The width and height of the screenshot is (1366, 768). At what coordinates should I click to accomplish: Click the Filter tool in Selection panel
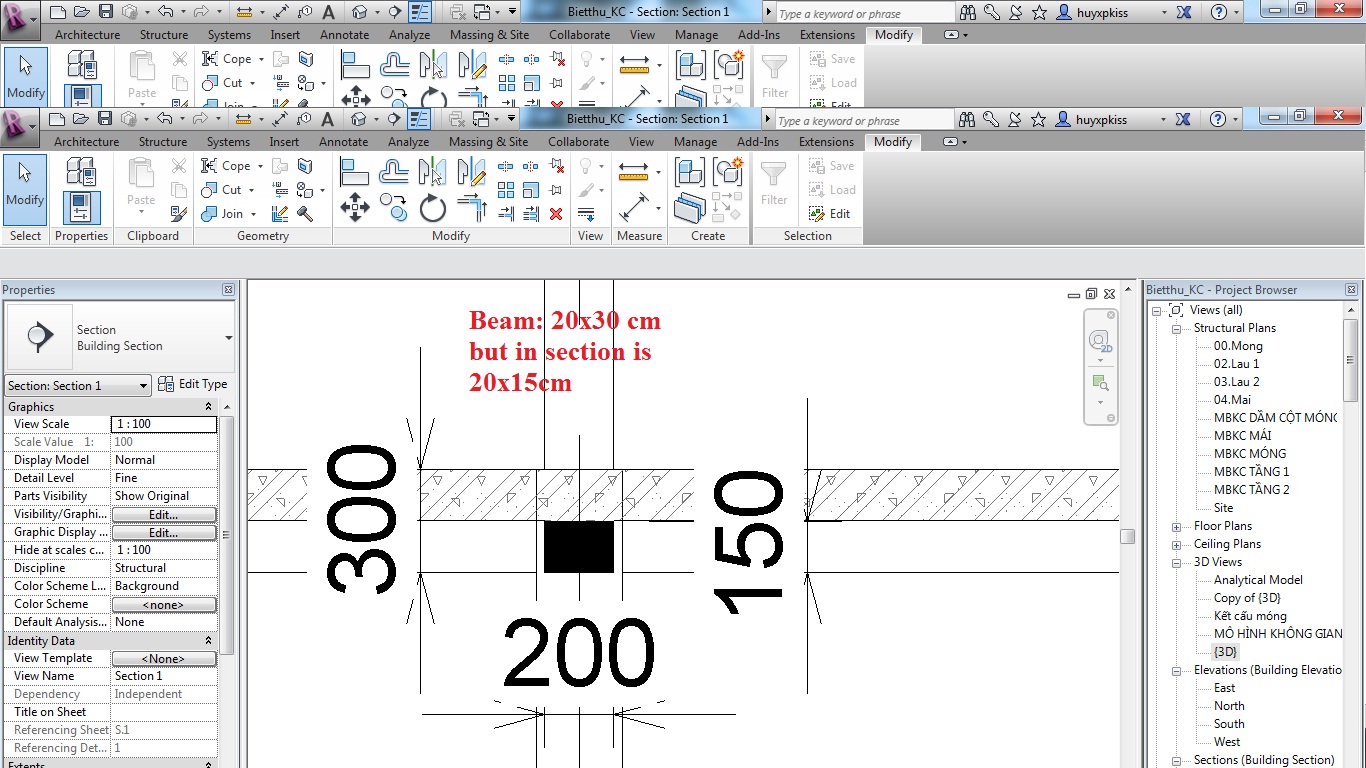coord(775,182)
